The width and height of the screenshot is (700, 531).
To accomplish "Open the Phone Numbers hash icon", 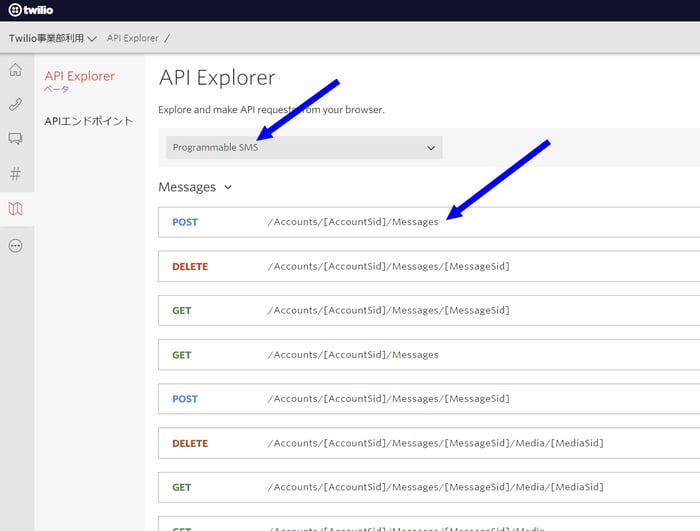I will [16, 174].
